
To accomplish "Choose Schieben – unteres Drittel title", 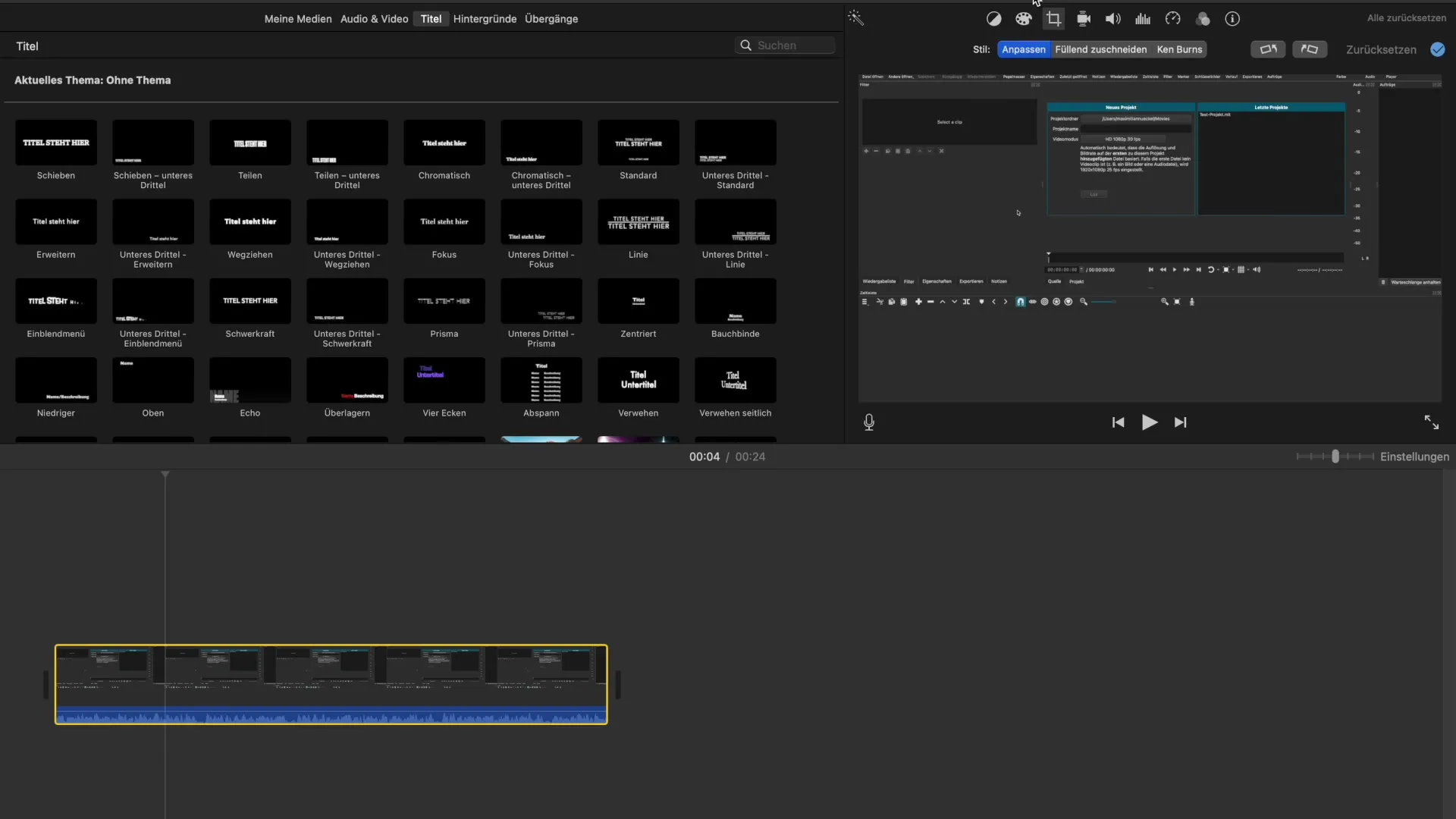I will [153, 143].
